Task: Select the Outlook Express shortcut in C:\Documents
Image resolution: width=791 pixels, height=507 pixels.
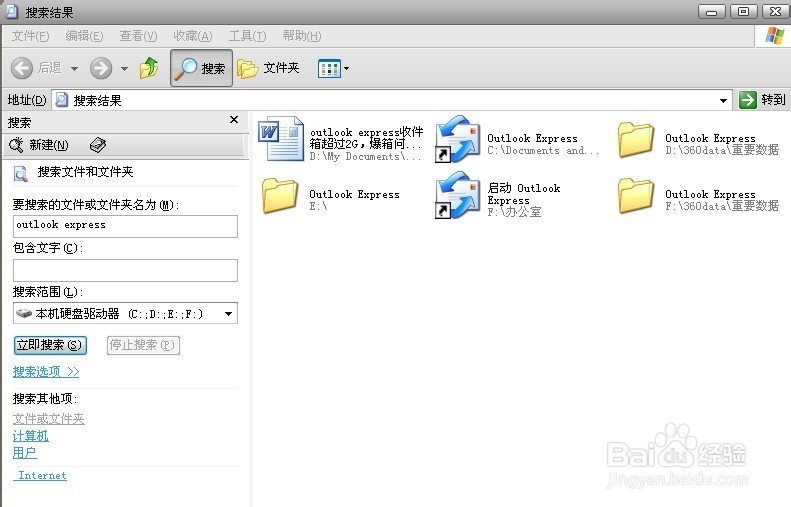Action: [x=458, y=139]
